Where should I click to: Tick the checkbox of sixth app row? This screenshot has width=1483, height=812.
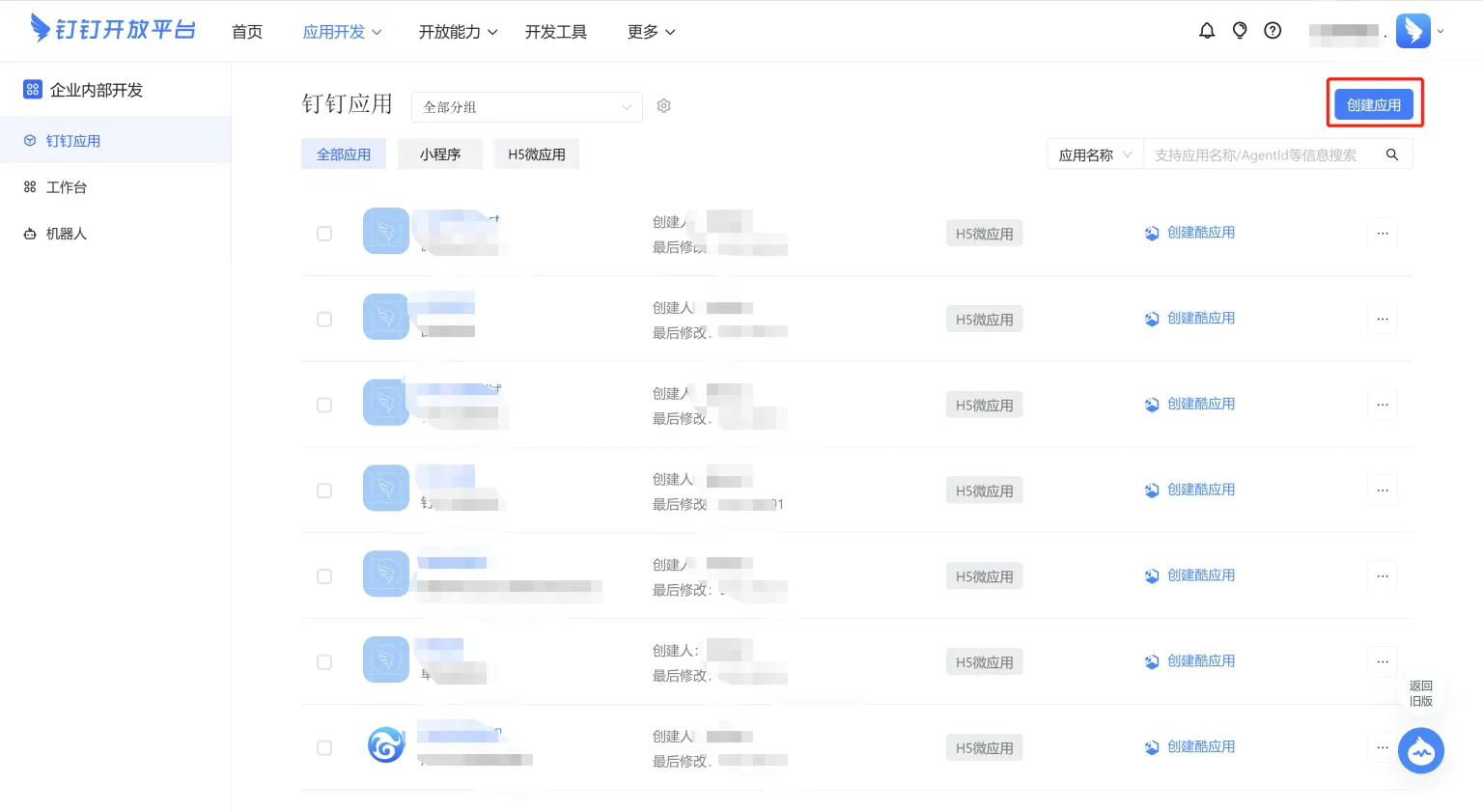pos(324,662)
